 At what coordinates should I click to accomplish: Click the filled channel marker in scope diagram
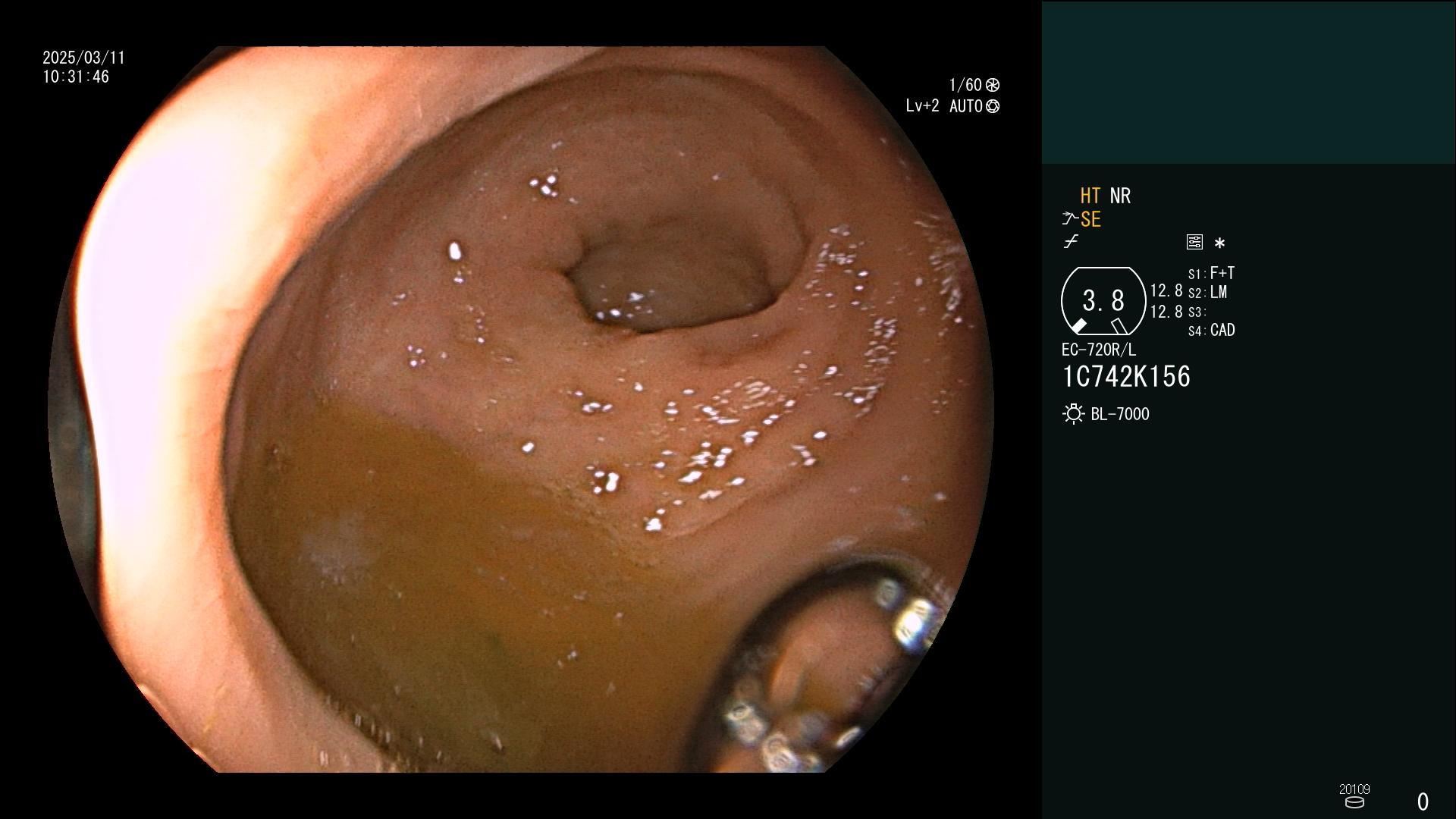point(1078,325)
